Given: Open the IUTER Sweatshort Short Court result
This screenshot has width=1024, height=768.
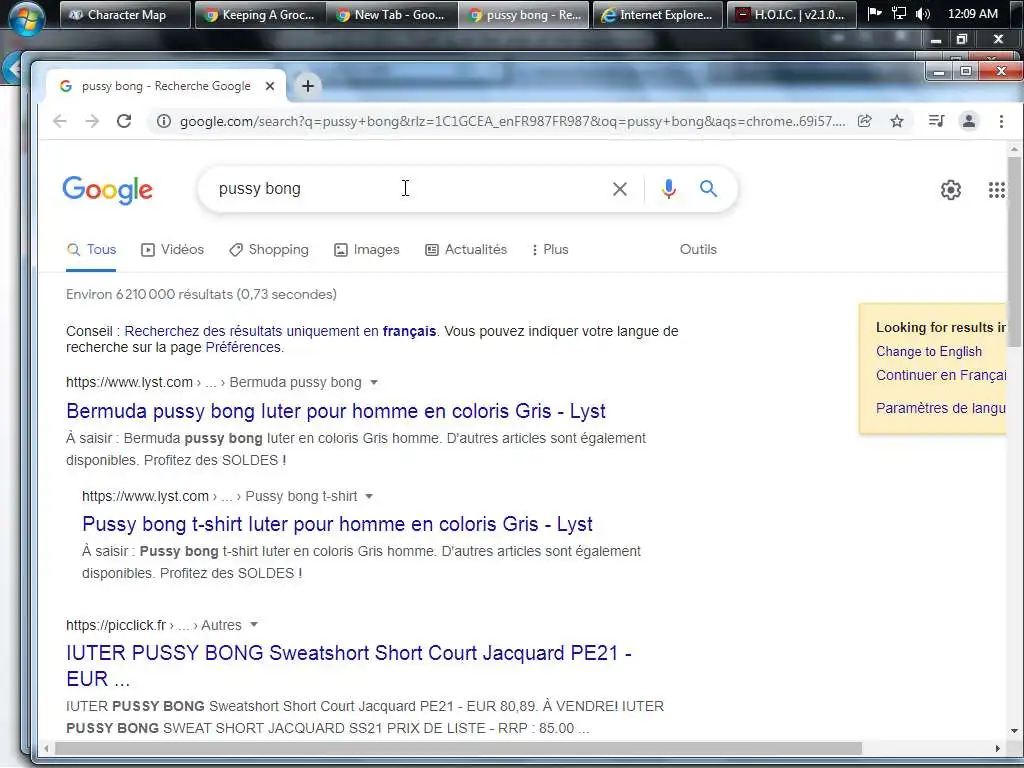Looking at the screenshot, I should pyautogui.click(x=349, y=665).
